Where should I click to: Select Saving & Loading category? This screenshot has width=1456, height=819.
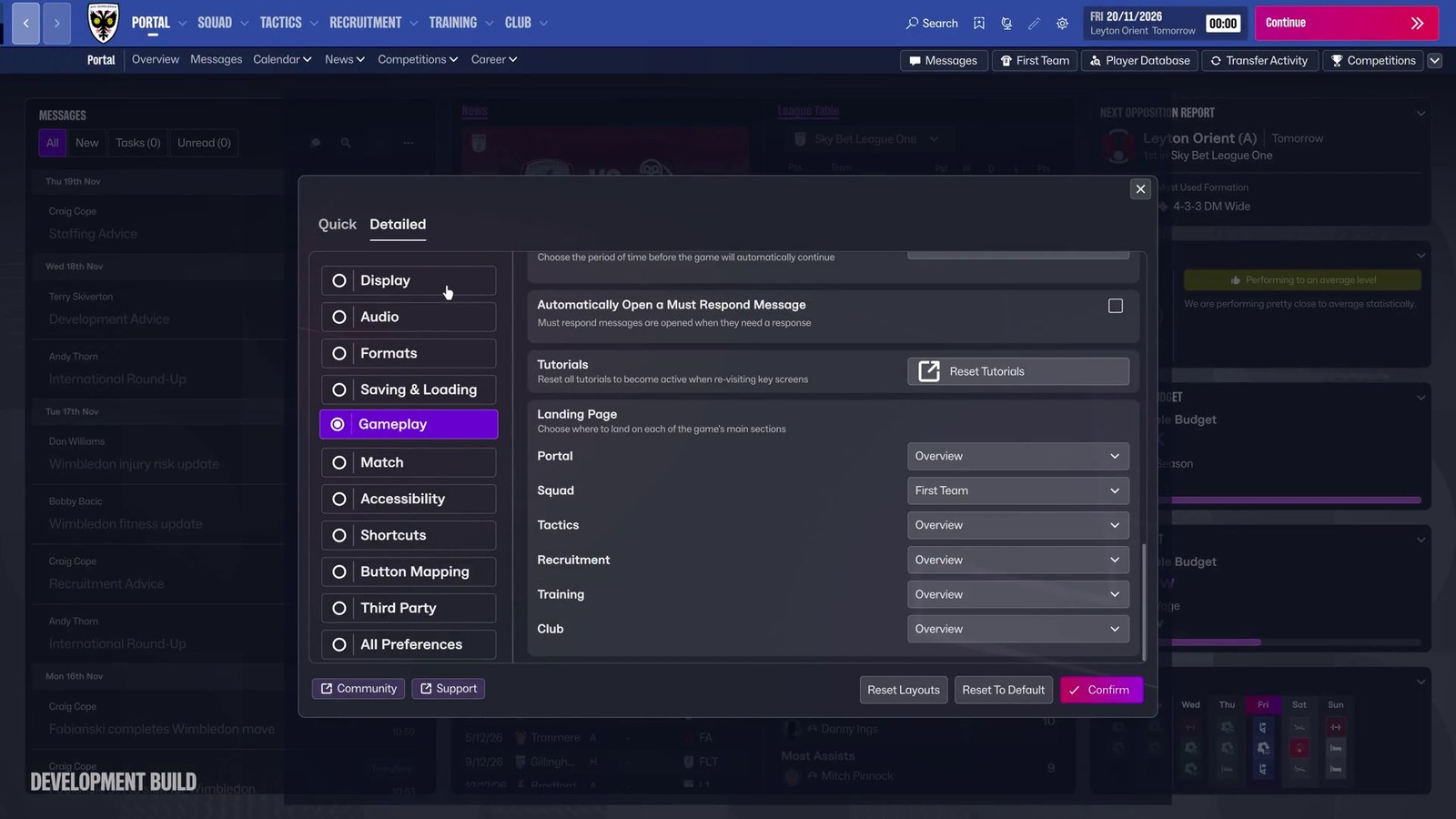tap(409, 389)
